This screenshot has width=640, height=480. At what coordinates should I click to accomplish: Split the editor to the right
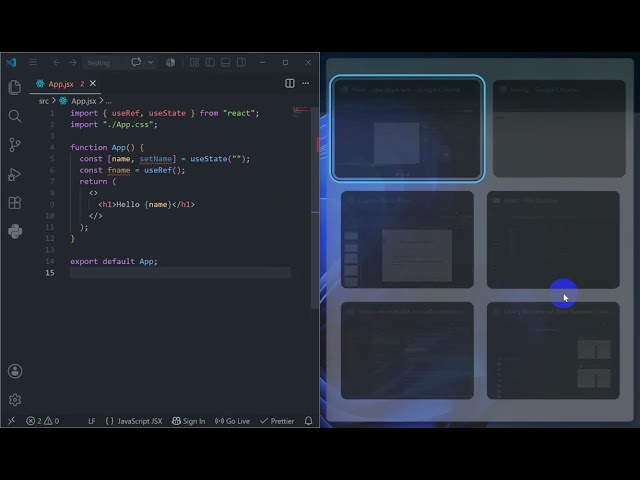tap(290, 83)
